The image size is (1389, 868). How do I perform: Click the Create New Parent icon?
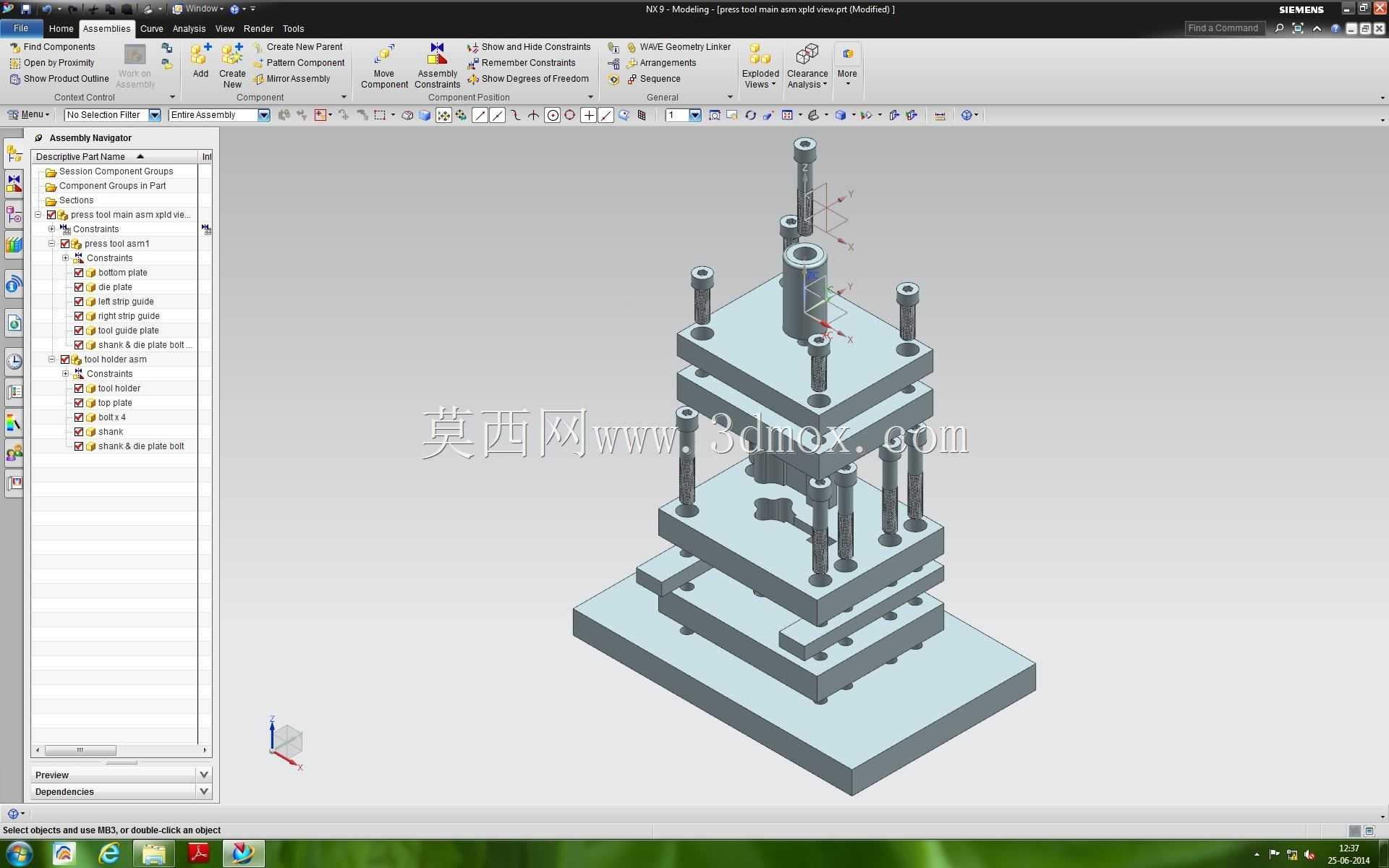click(x=258, y=47)
